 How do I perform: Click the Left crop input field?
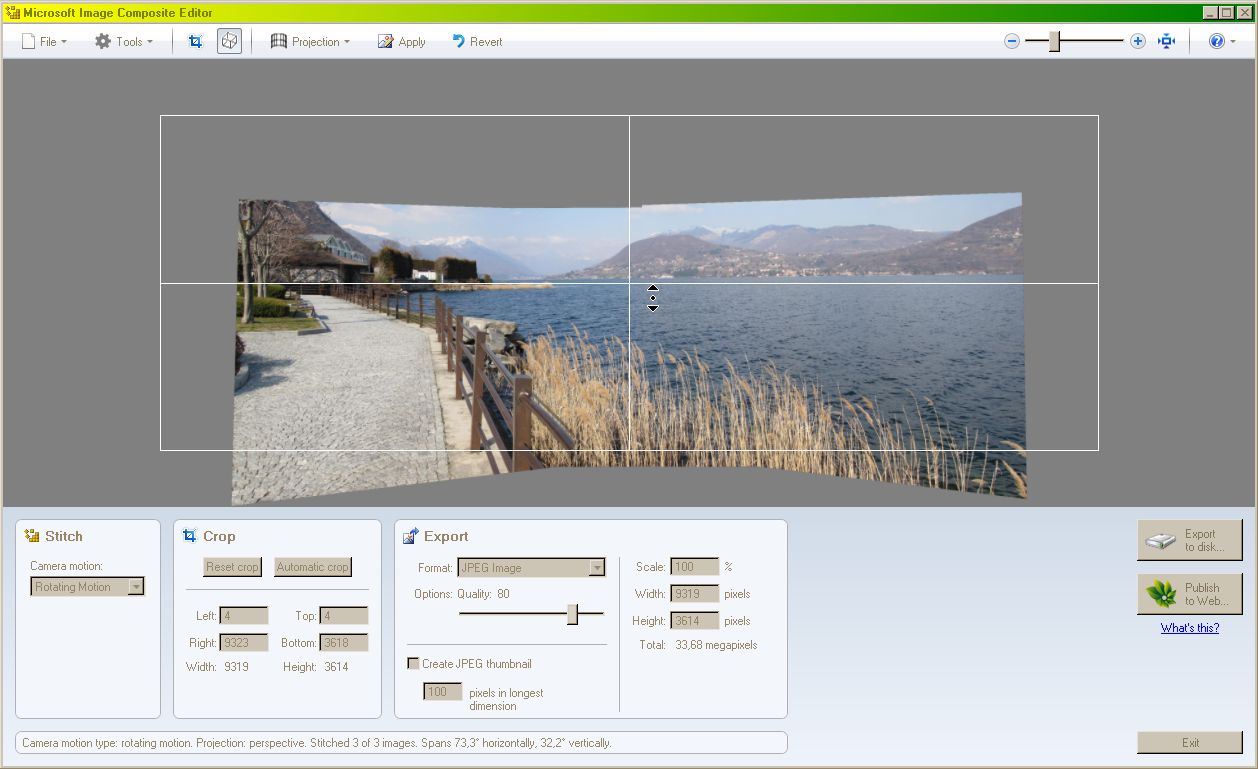244,616
